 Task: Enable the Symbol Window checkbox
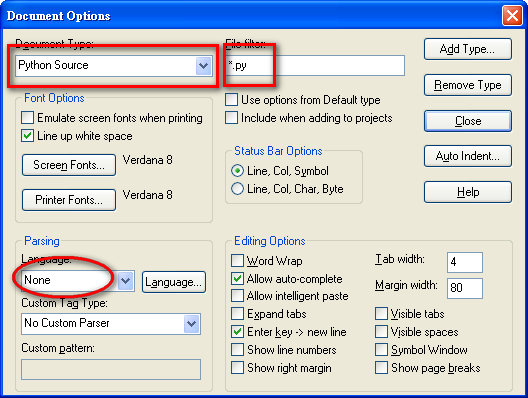coord(381,350)
